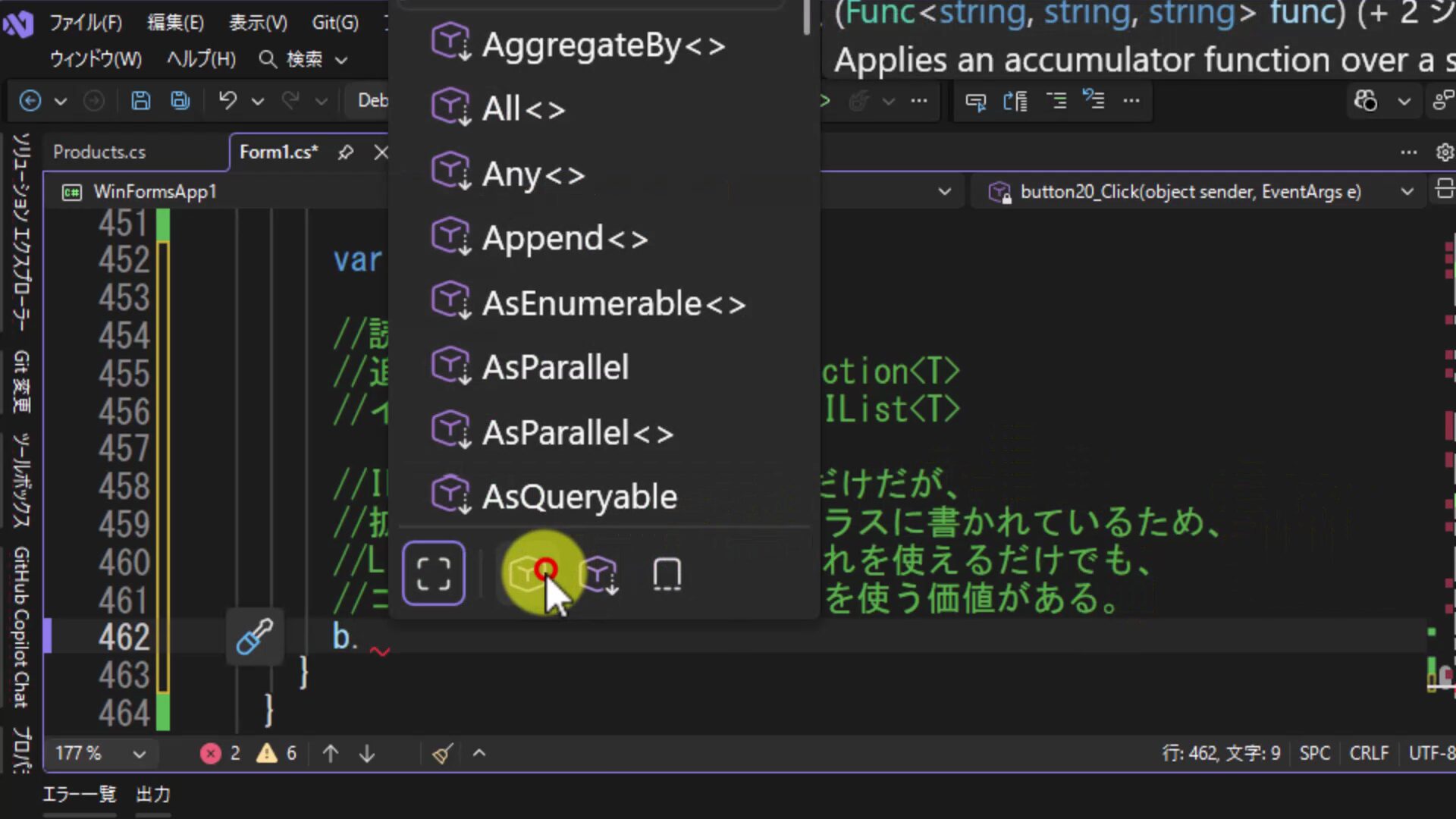Switch to the Products.cs tab

click(x=99, y=152)
